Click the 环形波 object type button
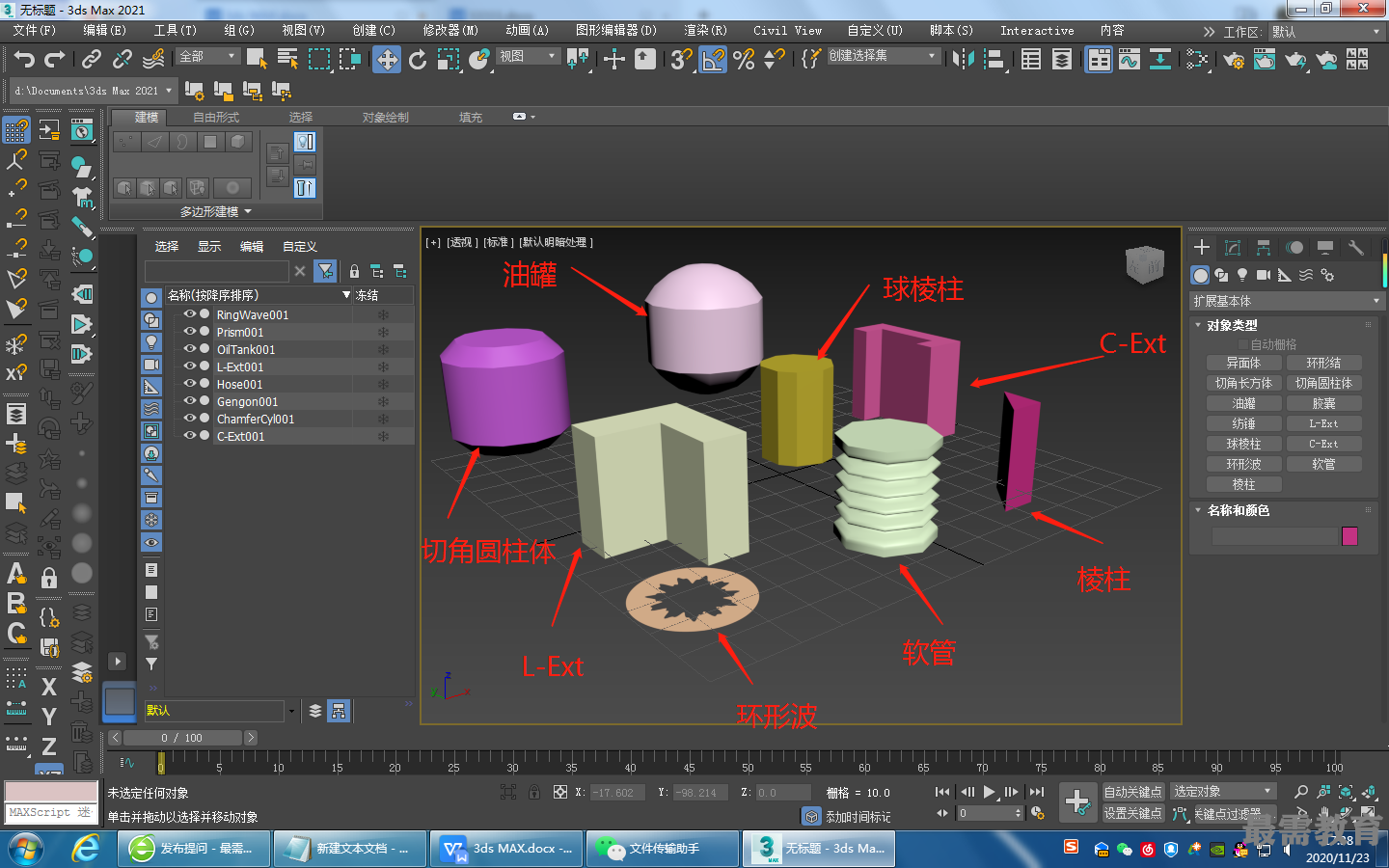Screen dimensions: 1389x868 [x=1243, y=464]
